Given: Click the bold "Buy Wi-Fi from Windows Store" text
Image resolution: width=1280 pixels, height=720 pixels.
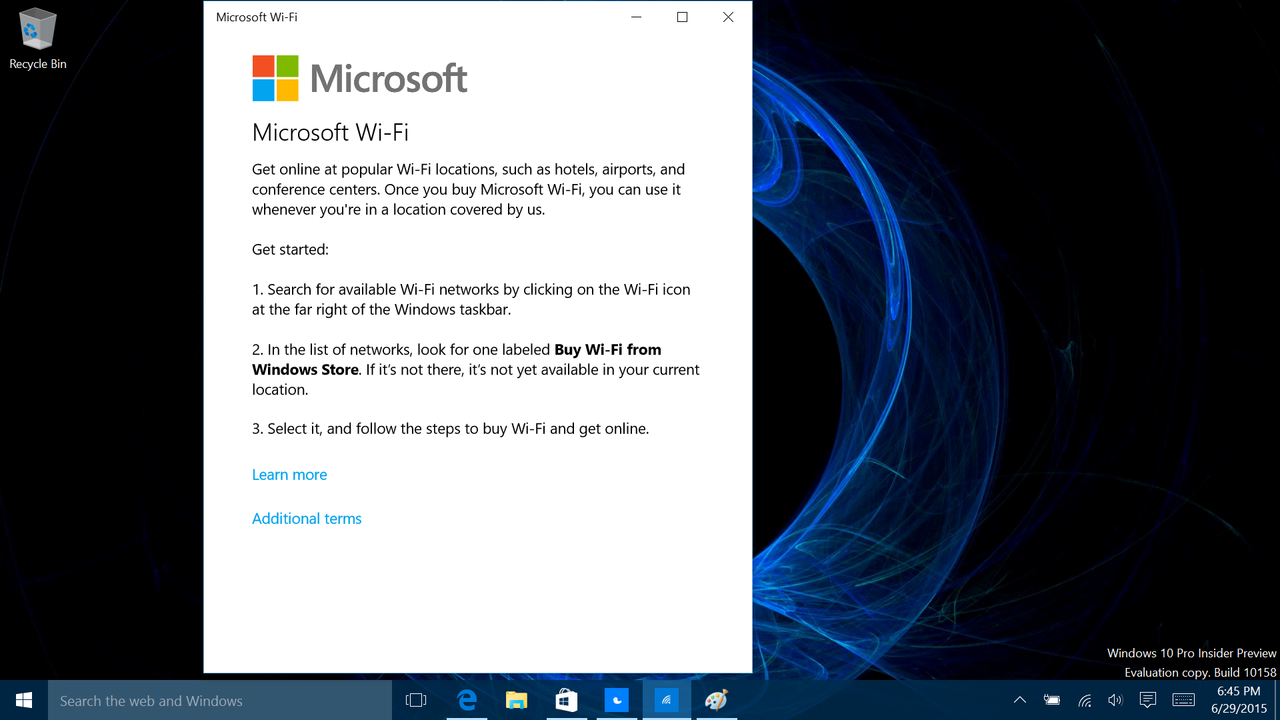Looking at the screenshot, I should pos(456,359).
